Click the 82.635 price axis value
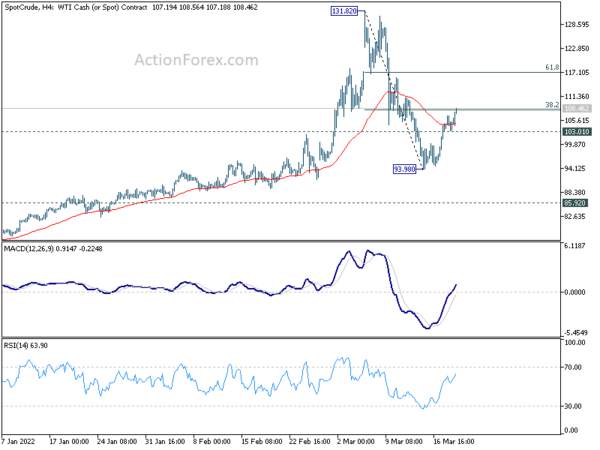This screenshot has width=600, height=450. coord(575,217)
